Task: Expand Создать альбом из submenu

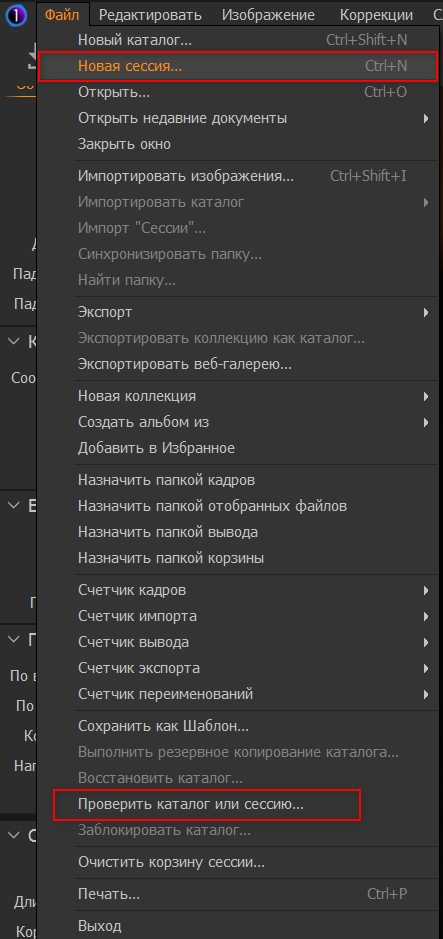Action: coord(237,422)
